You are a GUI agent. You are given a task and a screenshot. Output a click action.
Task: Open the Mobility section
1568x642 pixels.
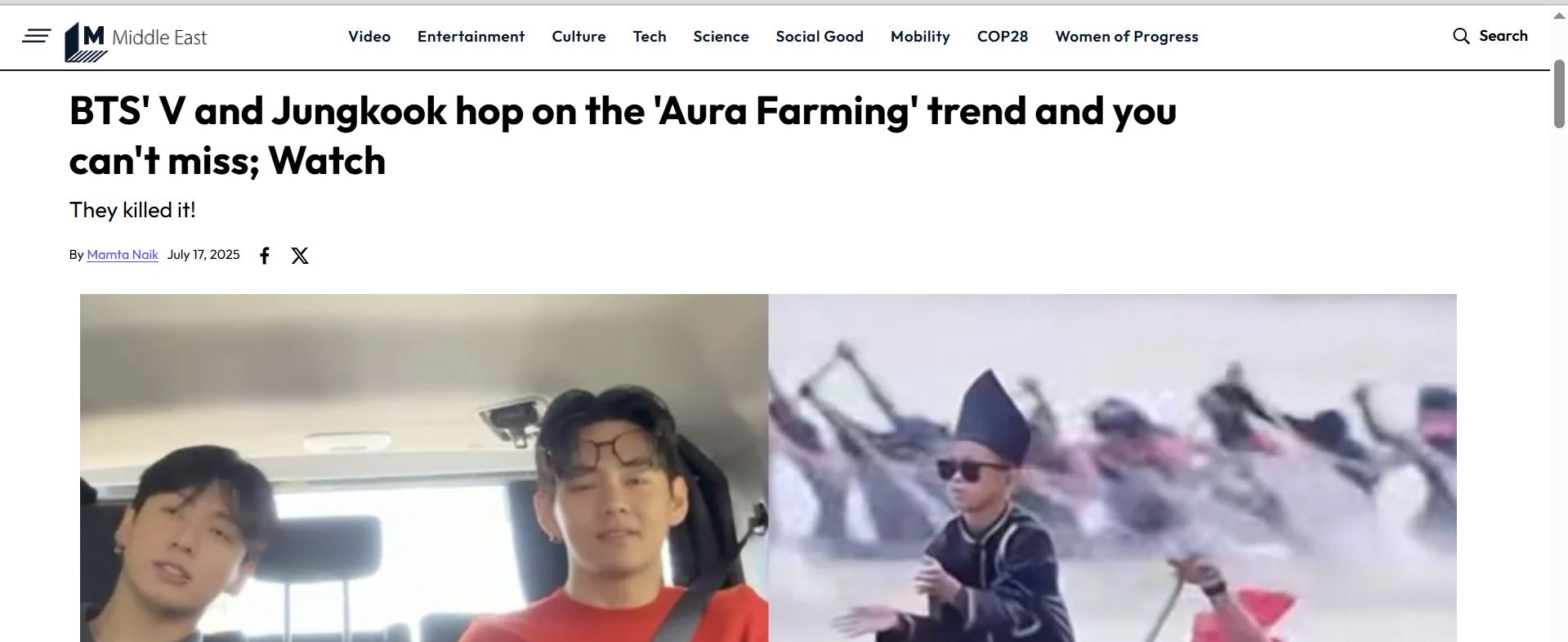coord(920,37)
